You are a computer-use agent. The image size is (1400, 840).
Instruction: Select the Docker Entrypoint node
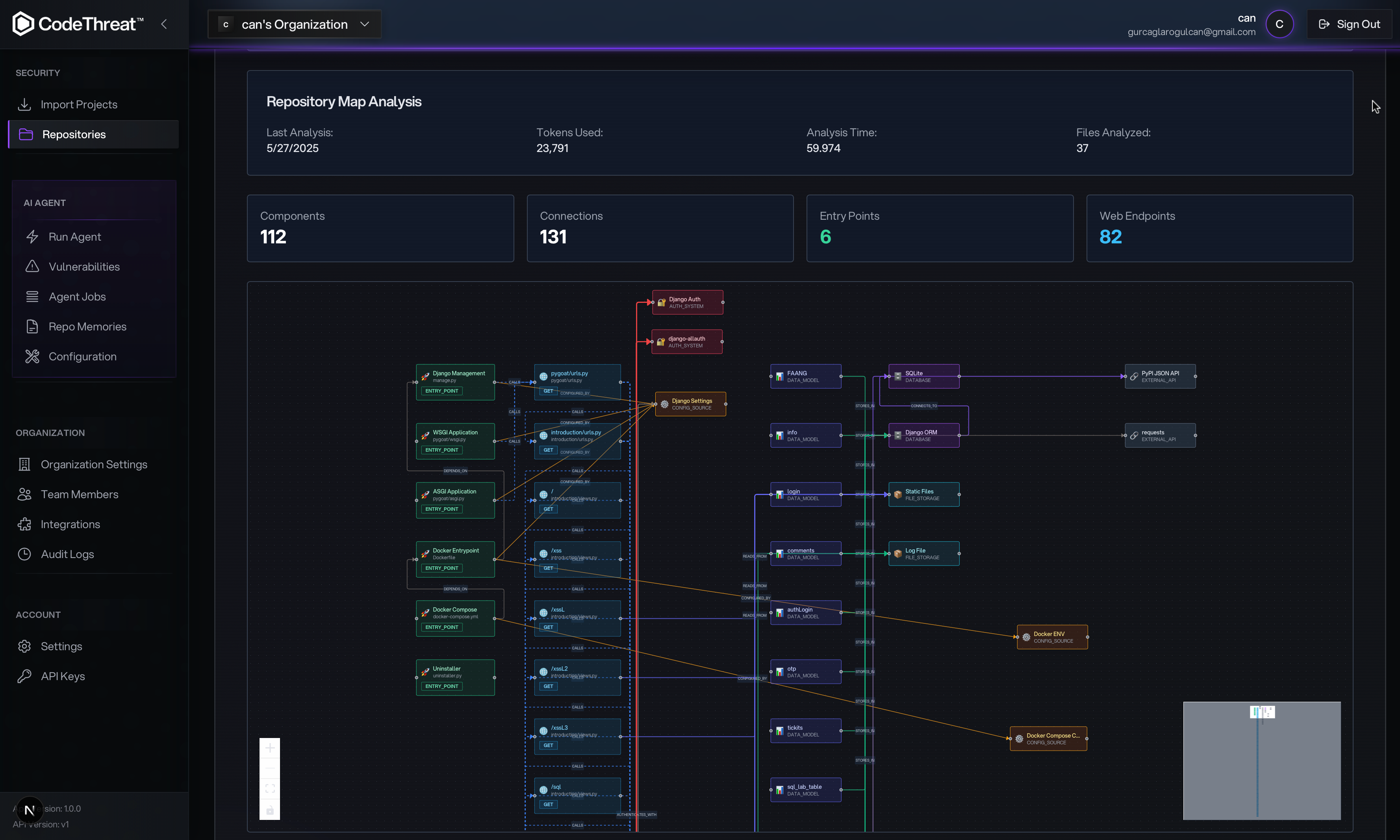[456, 559]
